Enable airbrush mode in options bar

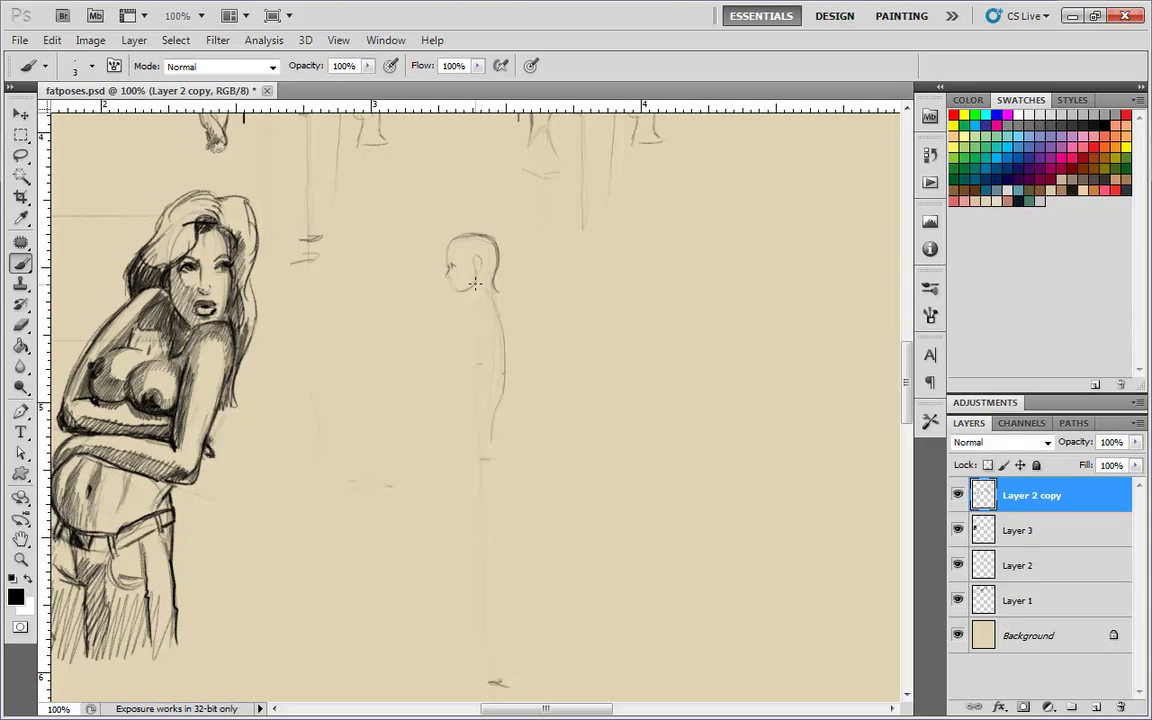(x=501, y=66)
